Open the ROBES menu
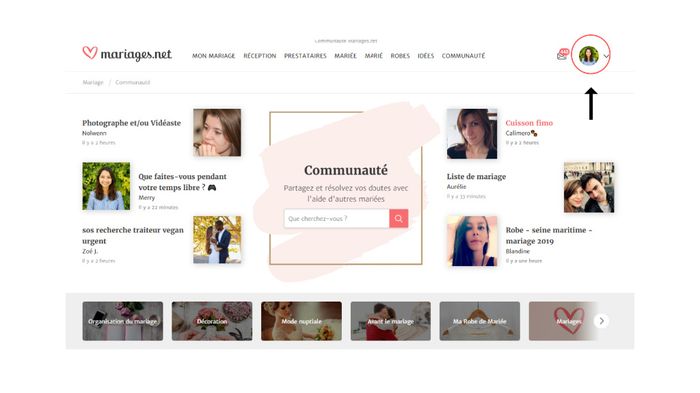Image resolution: width=700 pixels, height=393 pixels. point(400,56)
